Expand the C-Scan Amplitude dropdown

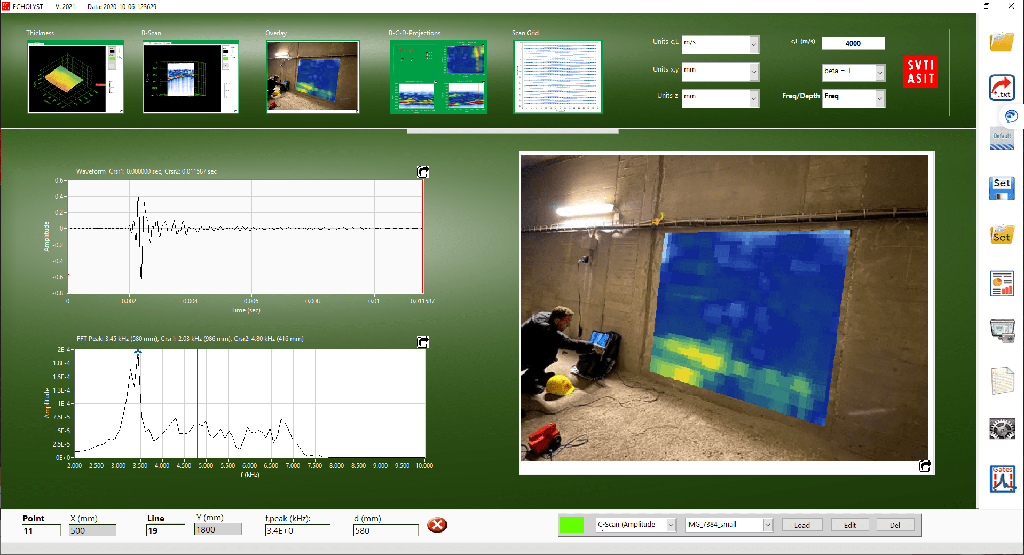(636, 524)
